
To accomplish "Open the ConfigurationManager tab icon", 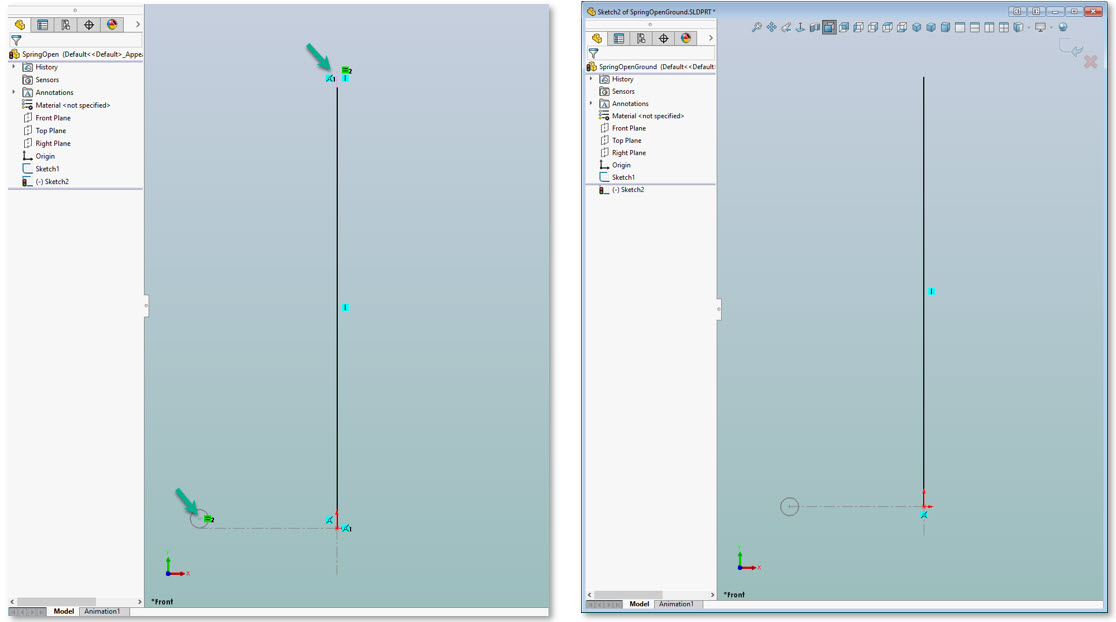I will 640,37.
